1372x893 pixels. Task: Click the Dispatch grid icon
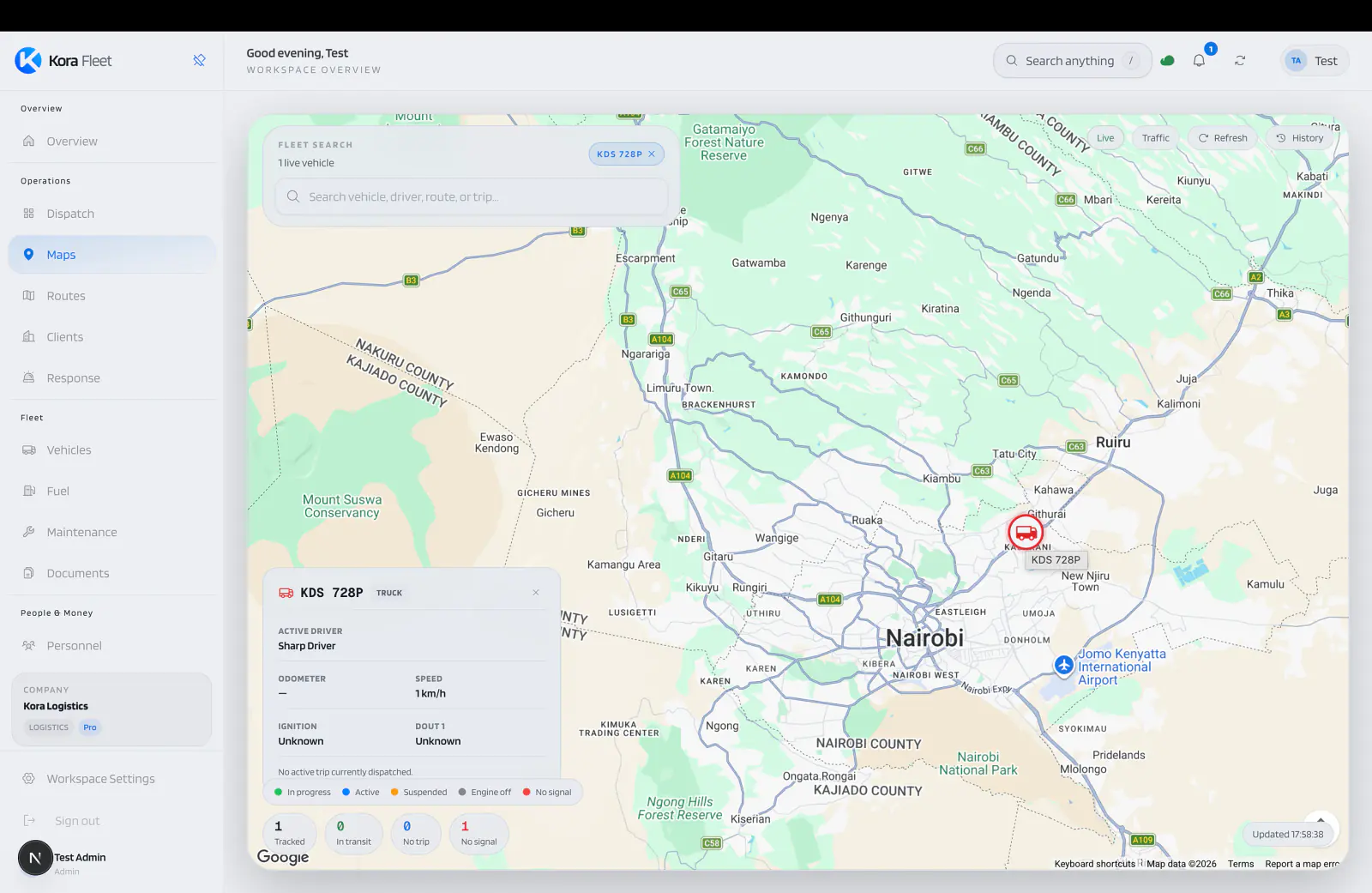(29, 214)
